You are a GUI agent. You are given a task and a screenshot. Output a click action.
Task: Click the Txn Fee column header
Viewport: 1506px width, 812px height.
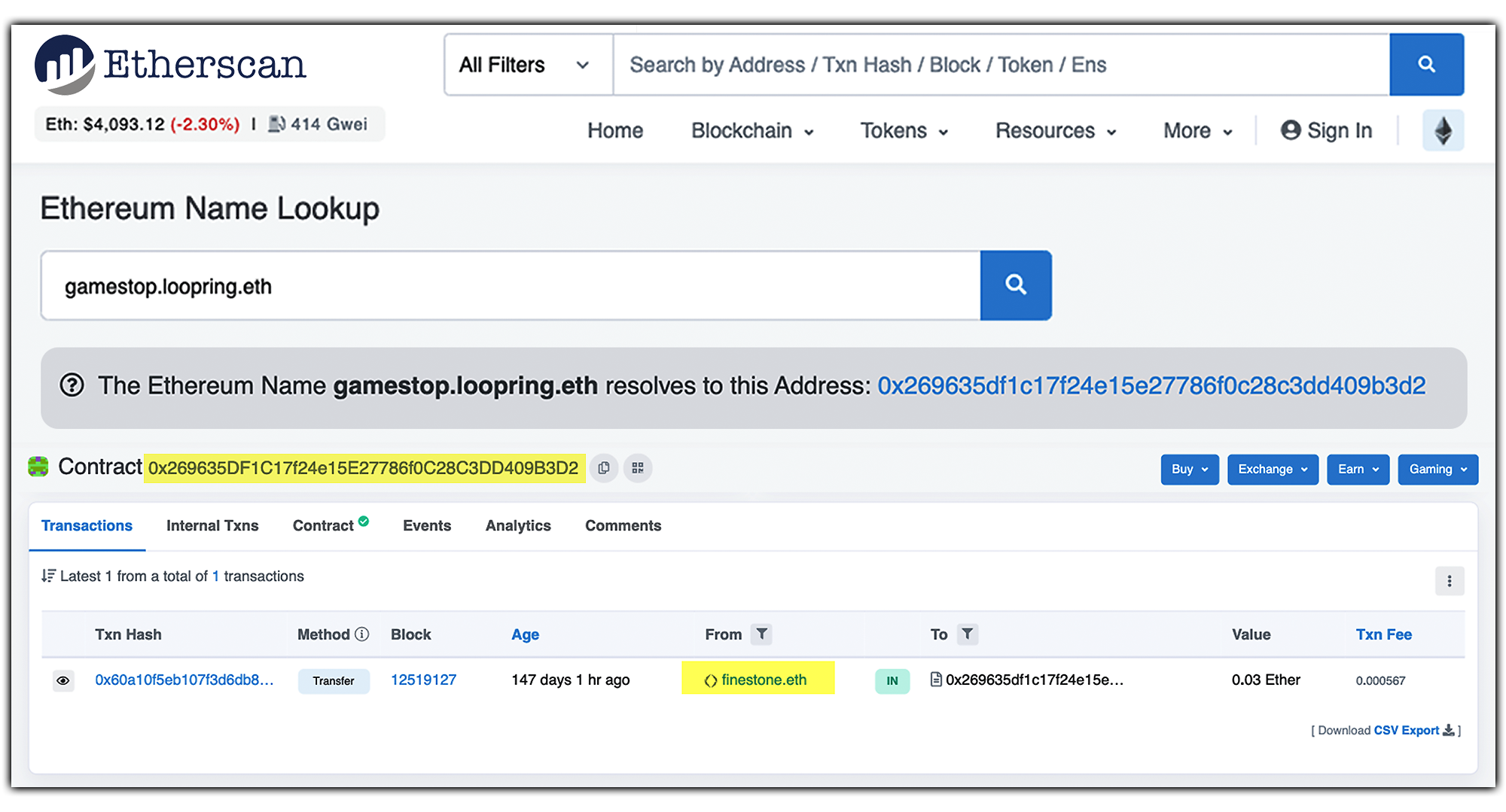click(1383, 634)
